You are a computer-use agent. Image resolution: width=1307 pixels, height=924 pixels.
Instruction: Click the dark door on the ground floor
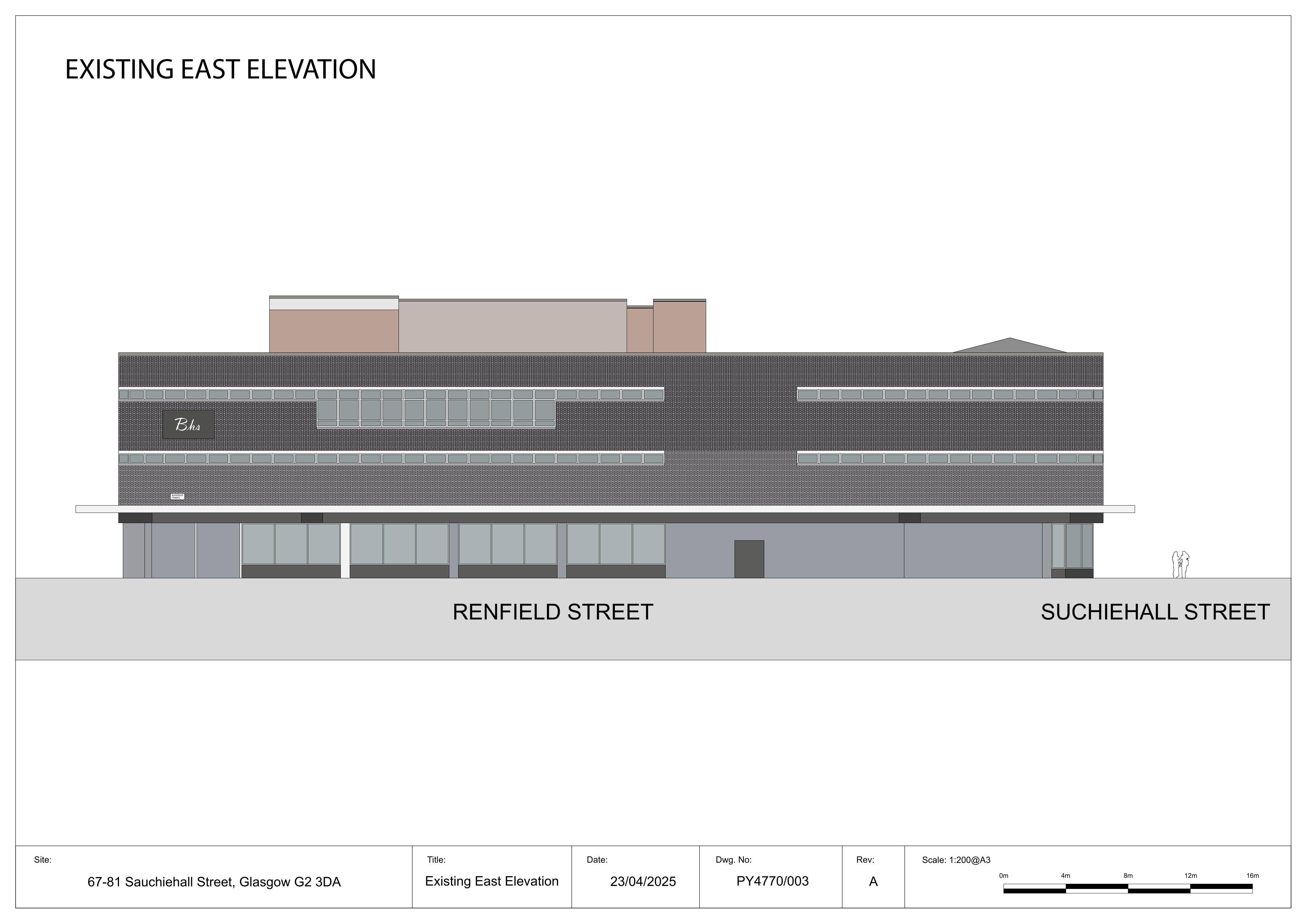(x=749, y=559)
